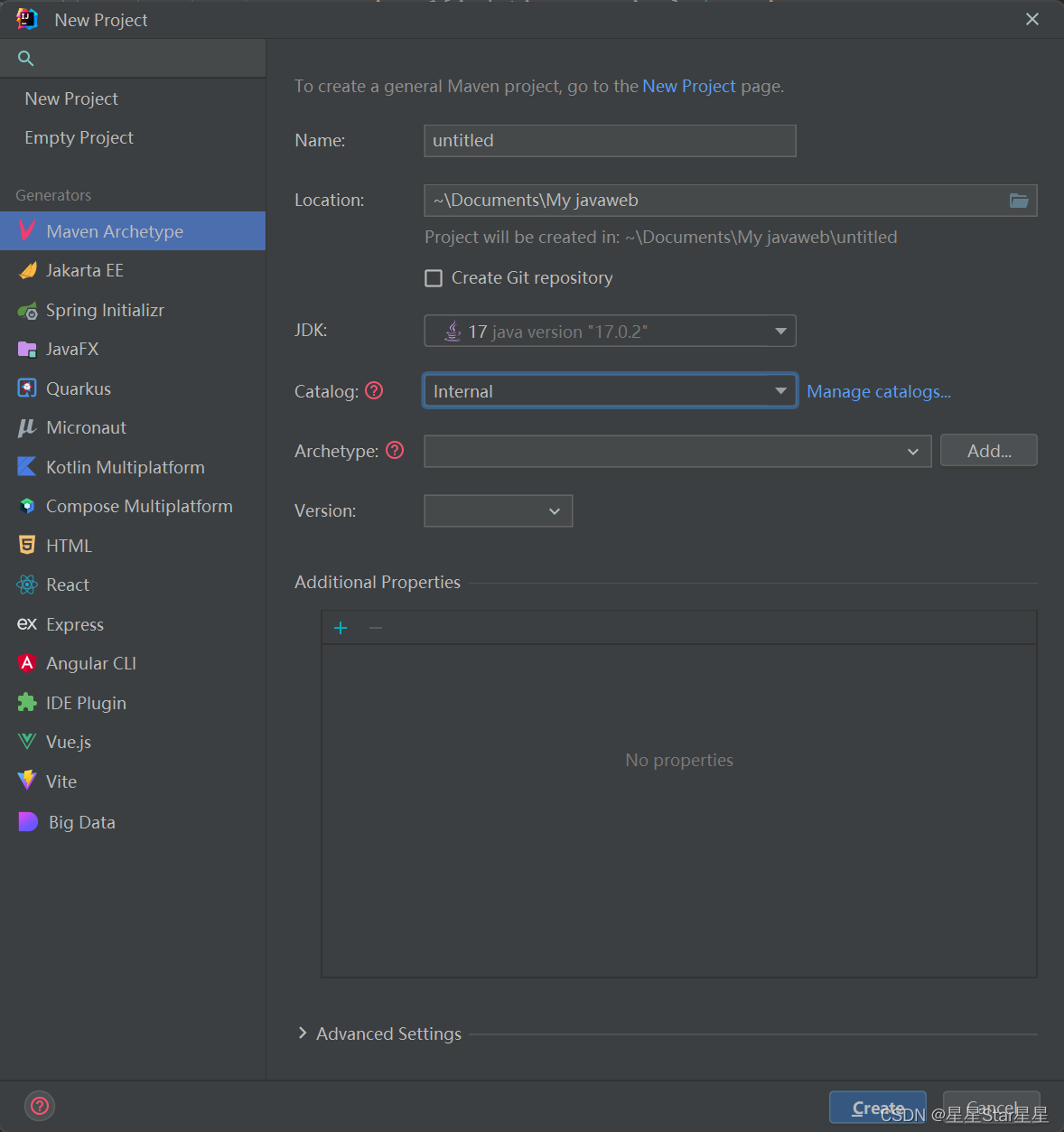This screenshot has height=1132, width=1064.
Task: Open the Version dropdown
Action: point(499,510)
